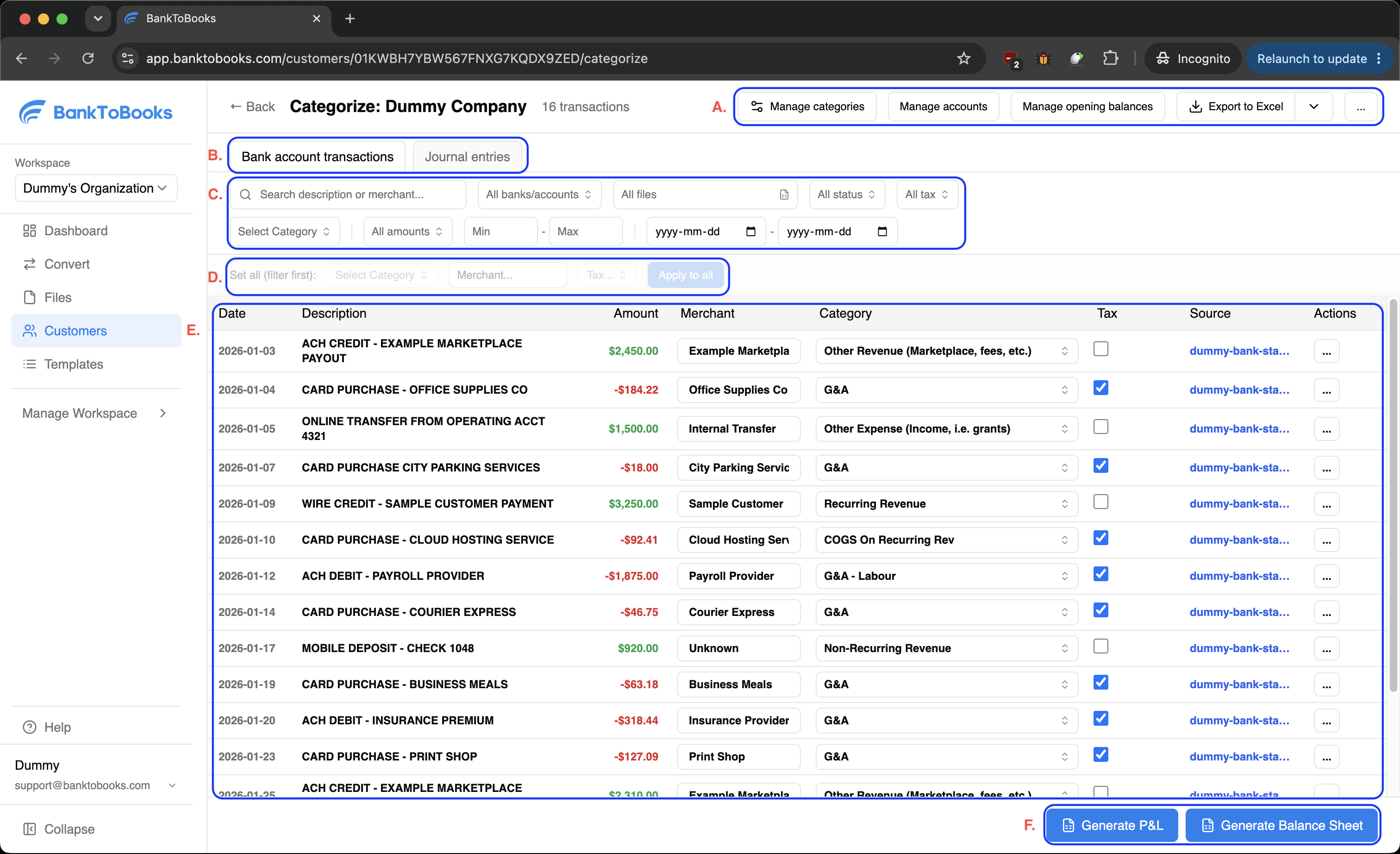The height and width of the screenshot is (854, 1400).
Task: Uncheck tax box for City Parking Services row
Action: point(1100,466)
